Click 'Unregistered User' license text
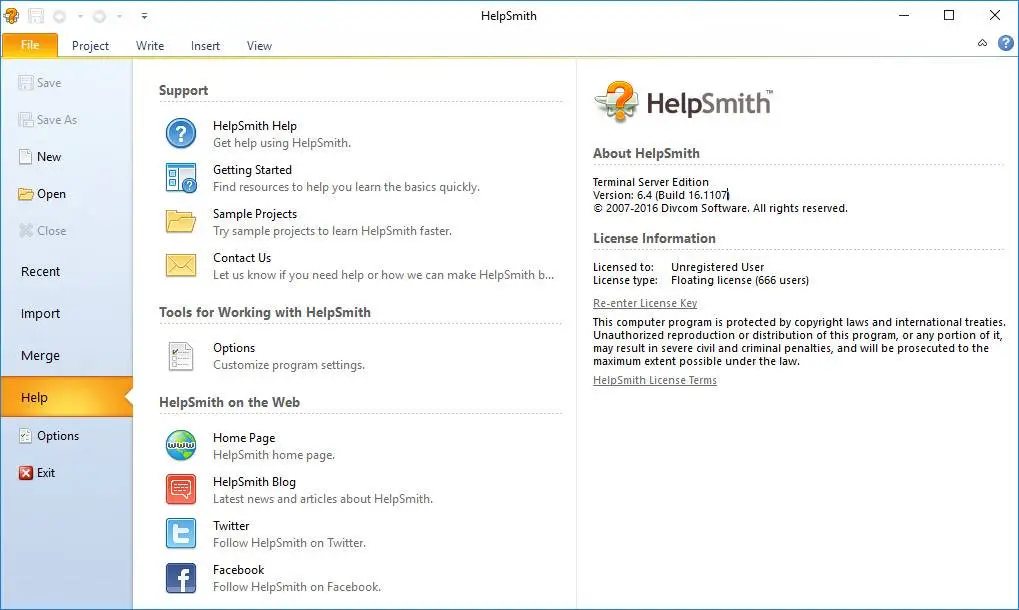Image resolution: width=1019 pixels, height=610 pixels. click(x=717, y=267)
